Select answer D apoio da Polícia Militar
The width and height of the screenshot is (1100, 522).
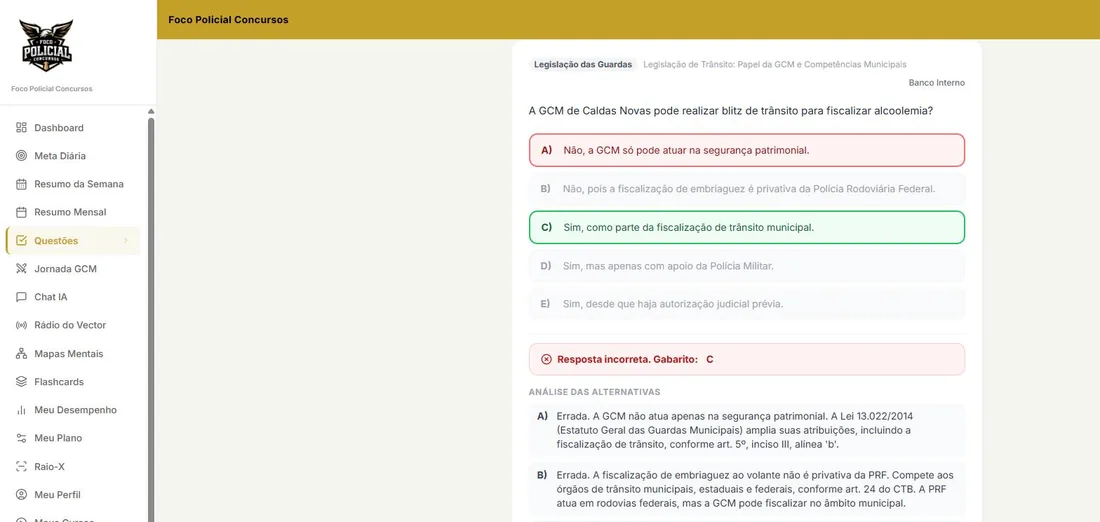point(746,266)
